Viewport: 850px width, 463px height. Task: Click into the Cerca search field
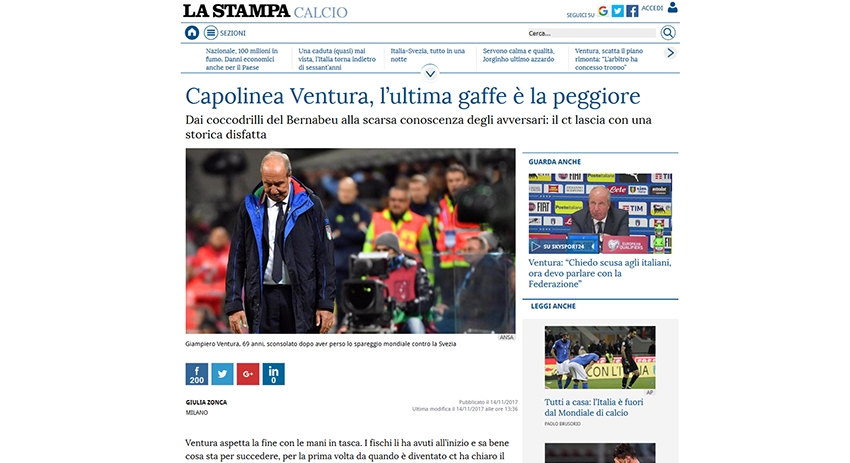point(591,33)
